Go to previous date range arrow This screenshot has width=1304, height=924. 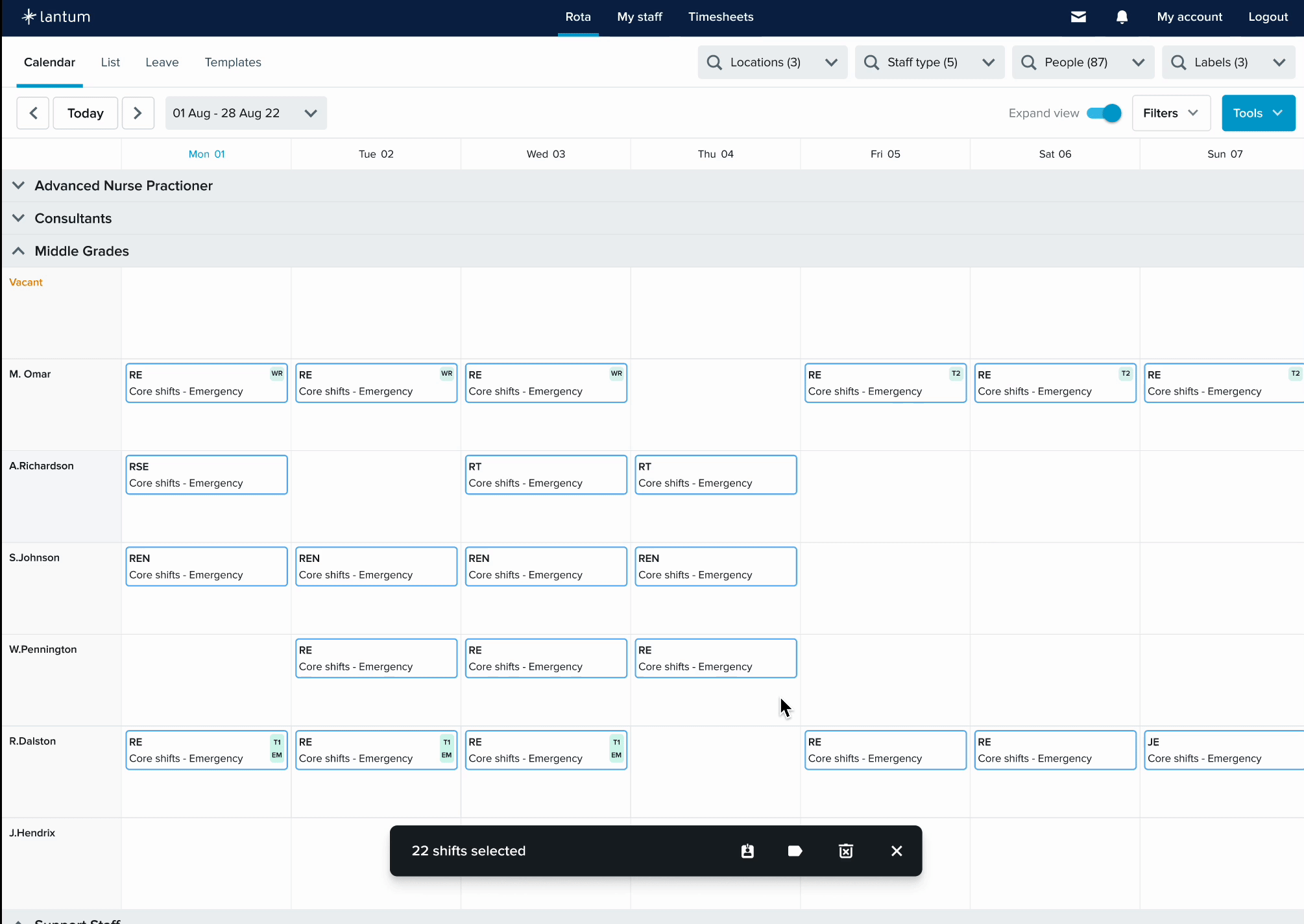coord(33,113)
